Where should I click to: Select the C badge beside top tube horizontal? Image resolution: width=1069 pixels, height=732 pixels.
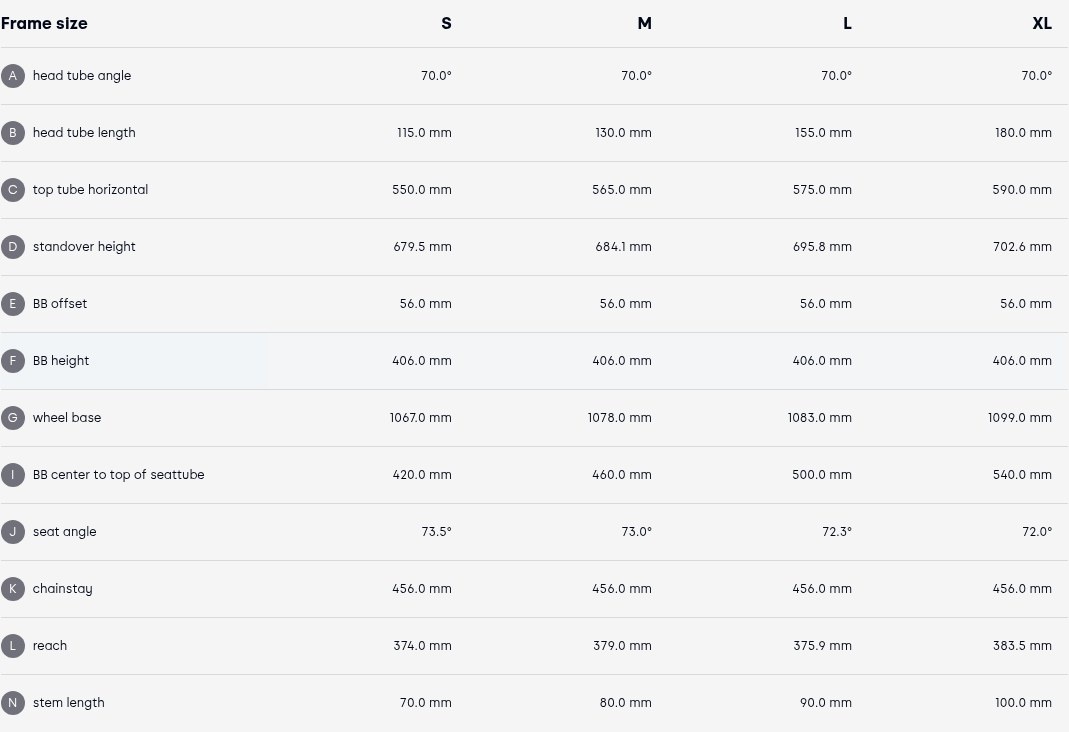12,190
